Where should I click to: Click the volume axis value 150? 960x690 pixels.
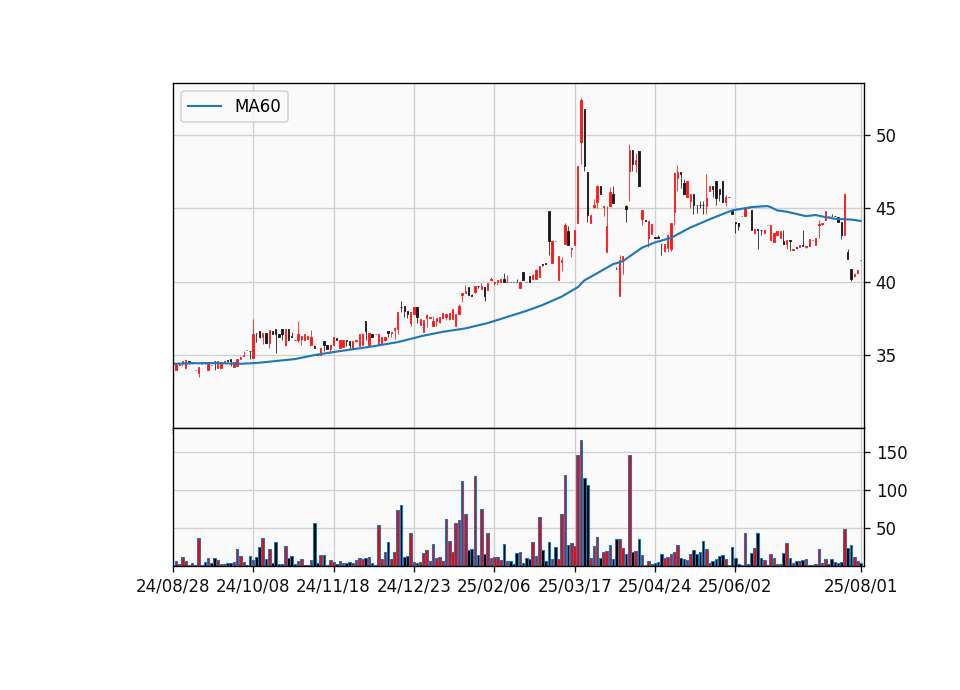click(892, 453)
